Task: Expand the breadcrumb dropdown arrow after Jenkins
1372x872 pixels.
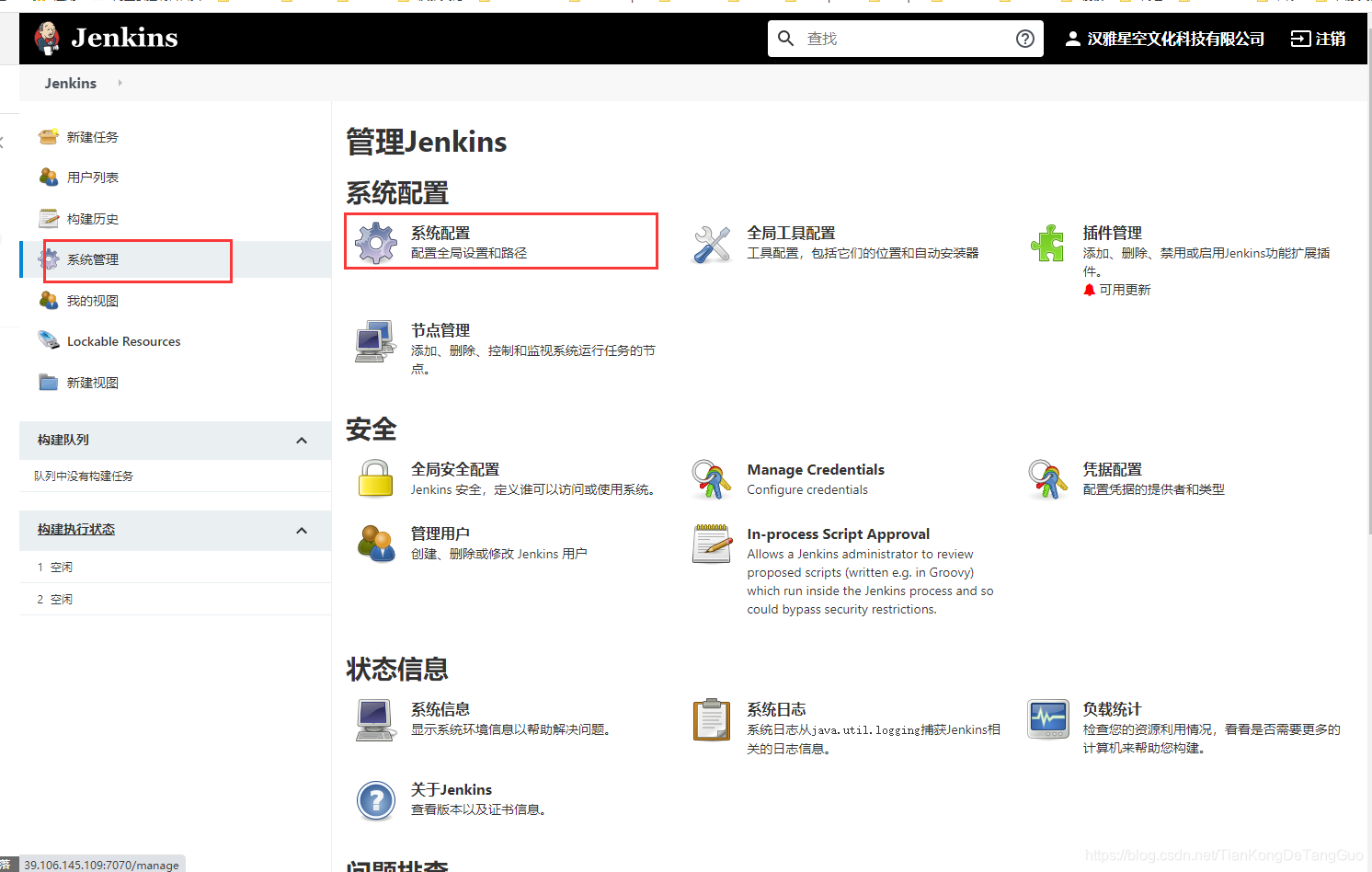Action: point(120,83)
